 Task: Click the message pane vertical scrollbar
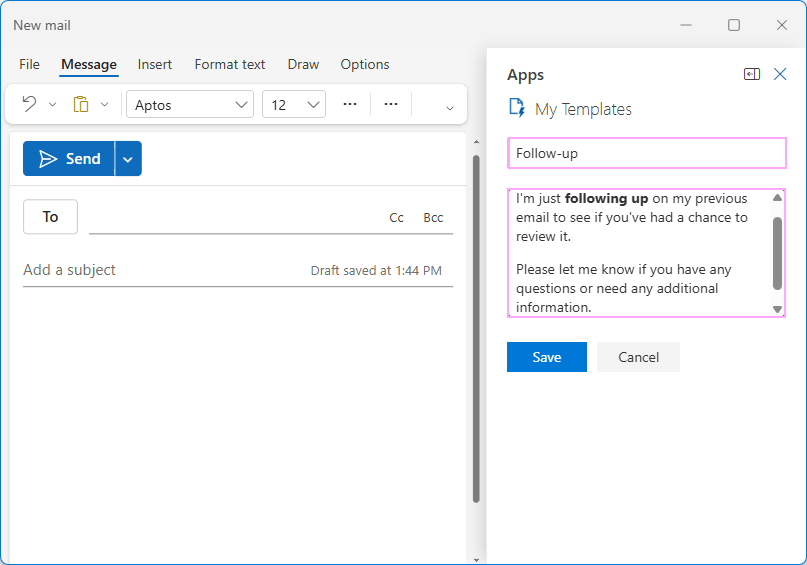coord(476,329)
